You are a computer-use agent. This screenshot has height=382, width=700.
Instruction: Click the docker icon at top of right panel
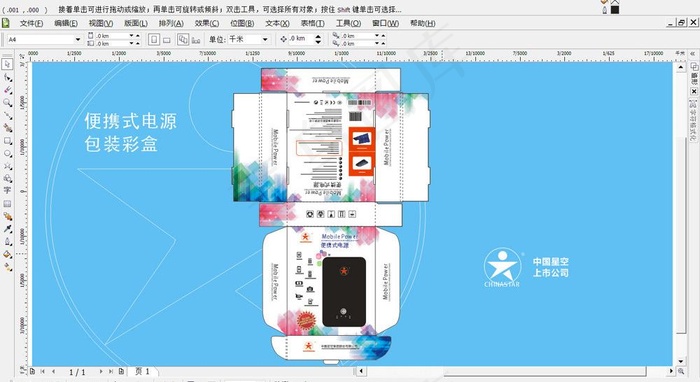click(x=694, y=66)
